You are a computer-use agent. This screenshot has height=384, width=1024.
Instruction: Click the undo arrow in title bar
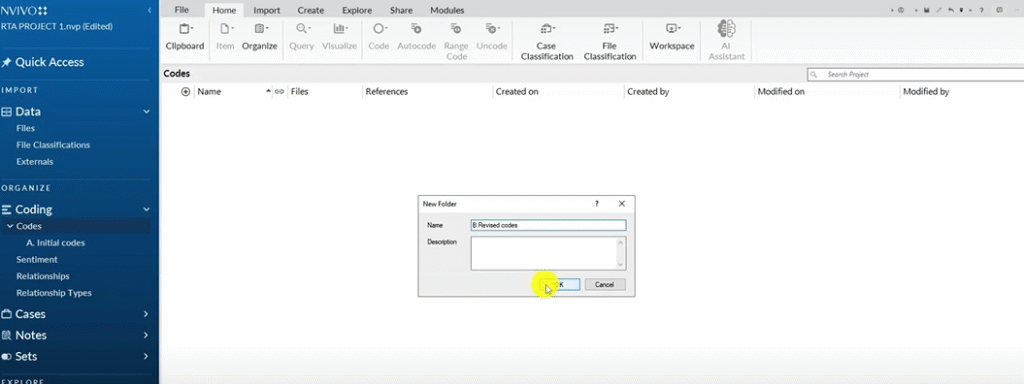(x=951, y=10)
